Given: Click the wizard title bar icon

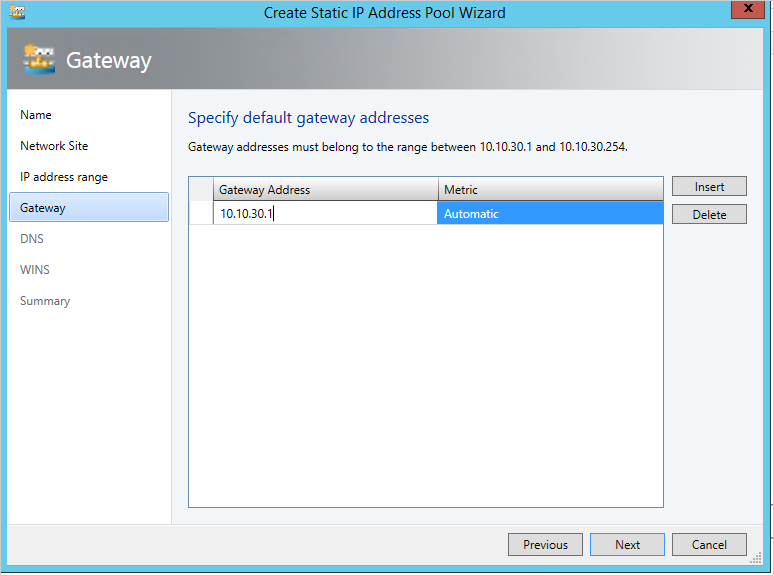Looking at the screenshot, I should [17, 12].
